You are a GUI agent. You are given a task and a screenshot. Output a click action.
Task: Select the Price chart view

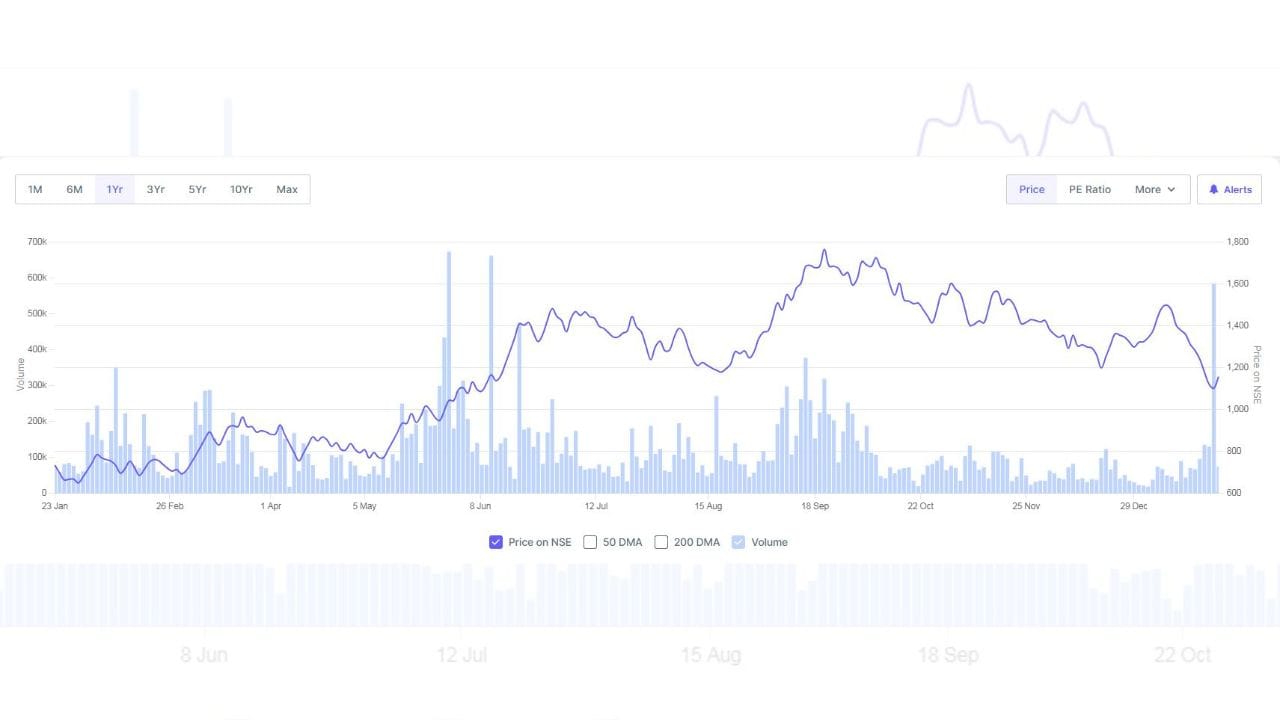pos(1031,190)
